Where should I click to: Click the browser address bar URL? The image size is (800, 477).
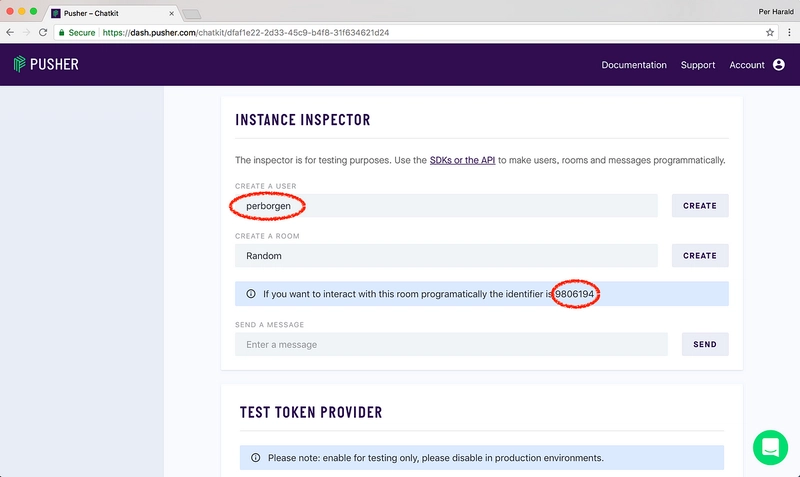coord(246,32)
